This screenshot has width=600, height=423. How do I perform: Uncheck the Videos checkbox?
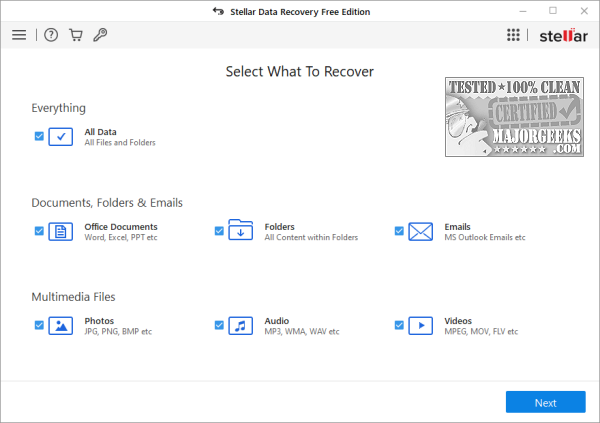click(399, 325)
